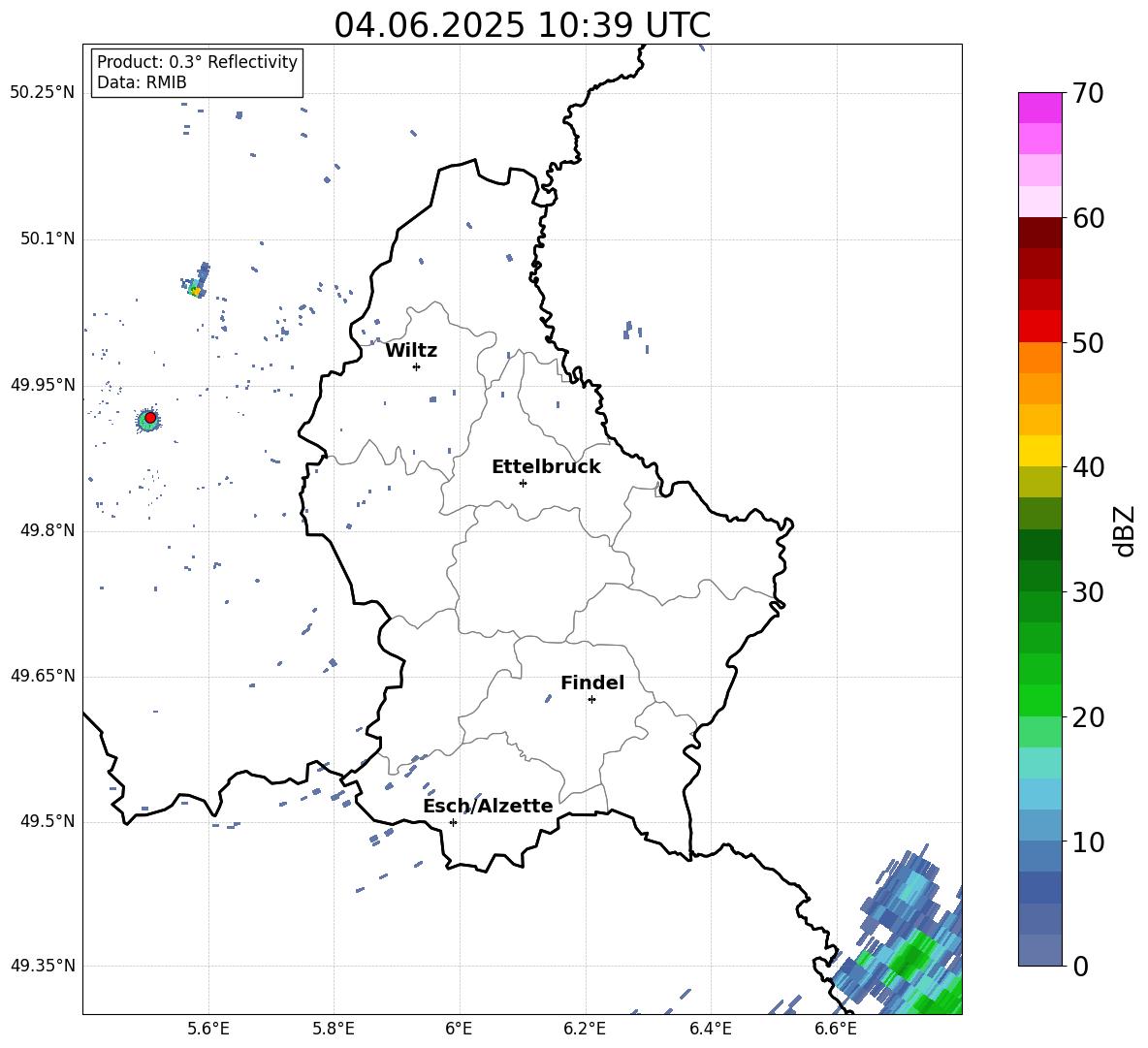Click the colorbar value 60
This screenshot has width=1148, height=1048.
pos(1088,218)
